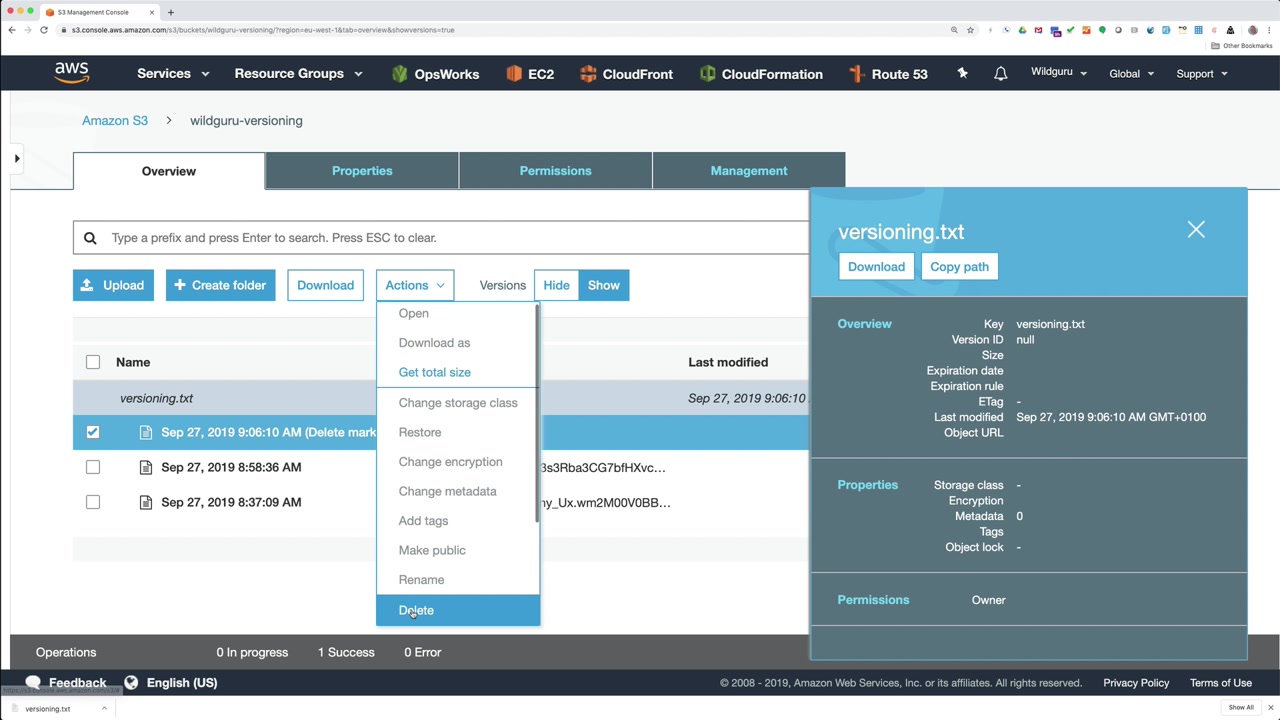Reload the page with the browser refresh icon
Viewport: 1280px width, 720px height.
[x=44, y=30]
